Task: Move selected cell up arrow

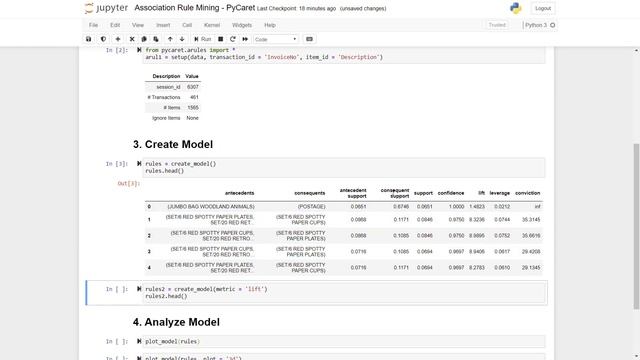Action: pos(170,39)
